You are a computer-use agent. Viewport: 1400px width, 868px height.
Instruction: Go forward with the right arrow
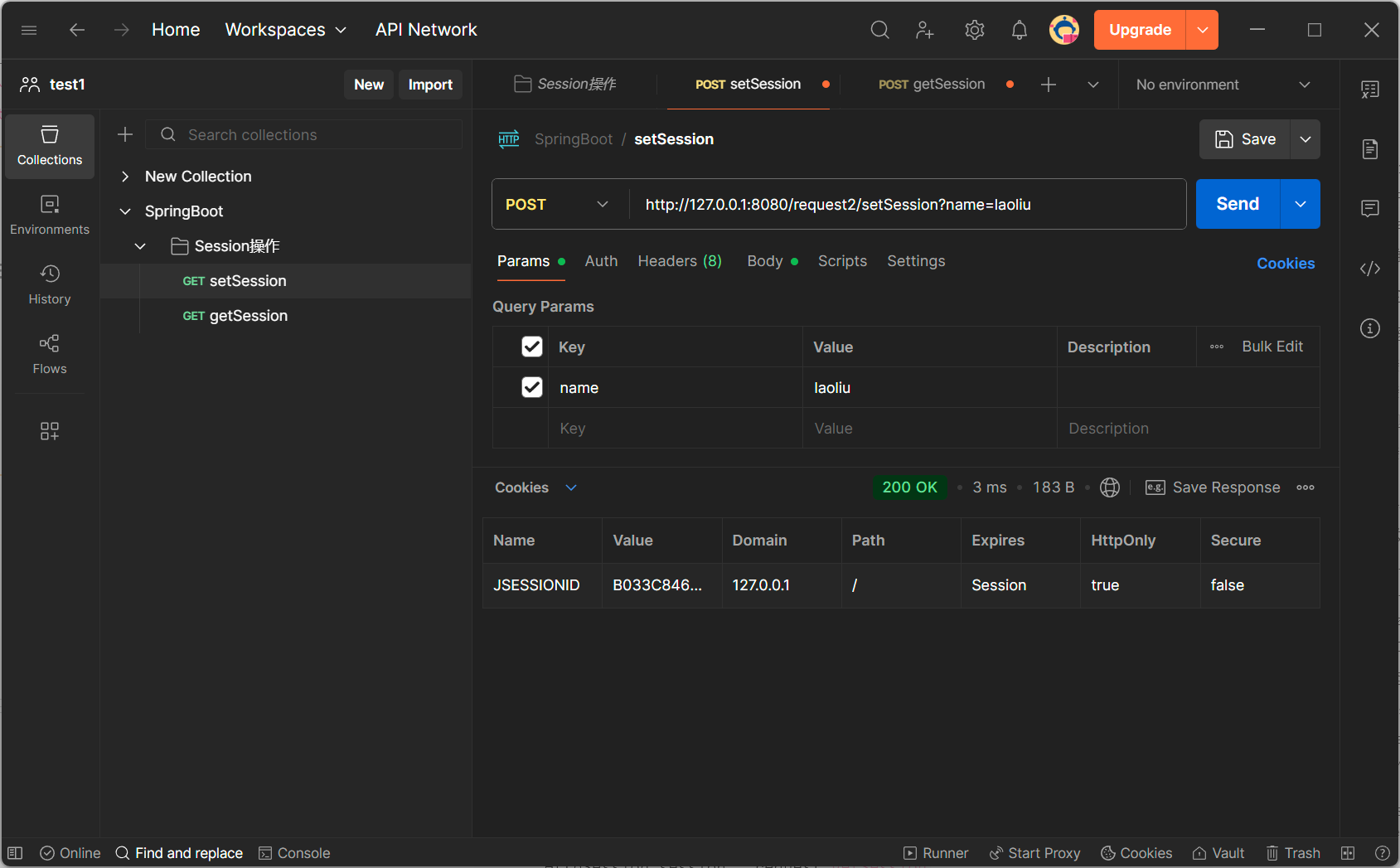click(122, 30)
